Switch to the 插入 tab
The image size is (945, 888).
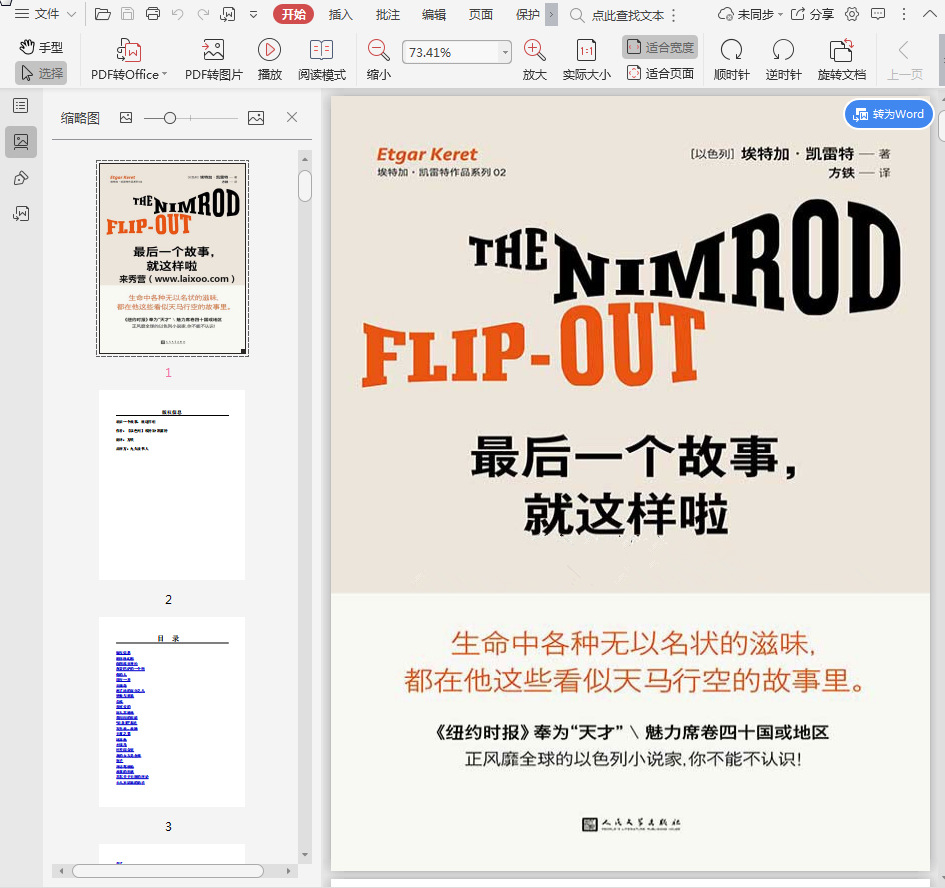click(341, 14)
